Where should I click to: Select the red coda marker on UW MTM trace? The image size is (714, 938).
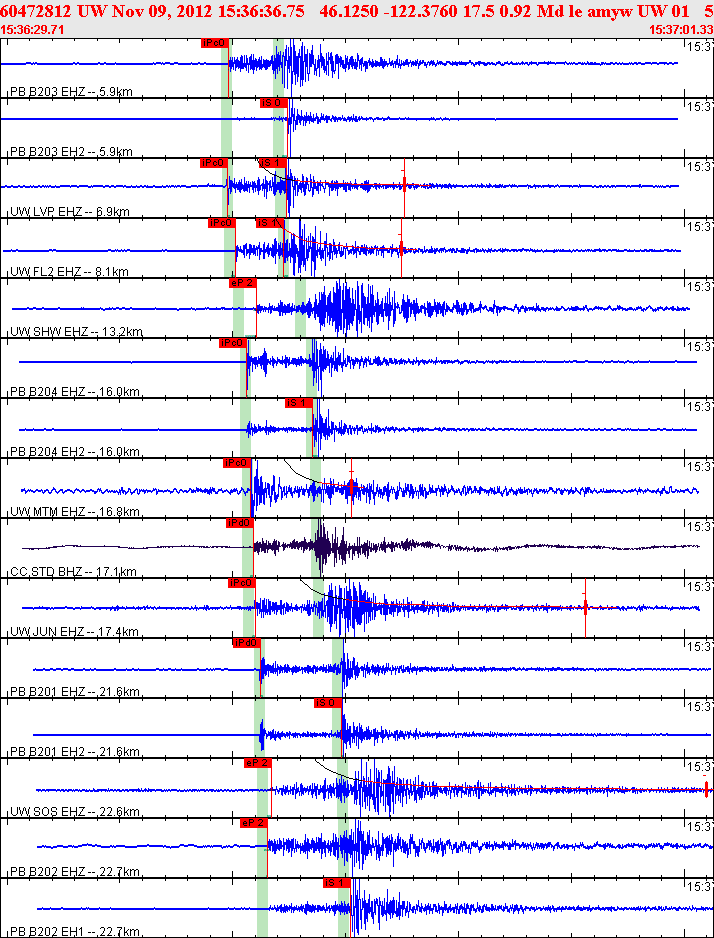click(352, 488)
